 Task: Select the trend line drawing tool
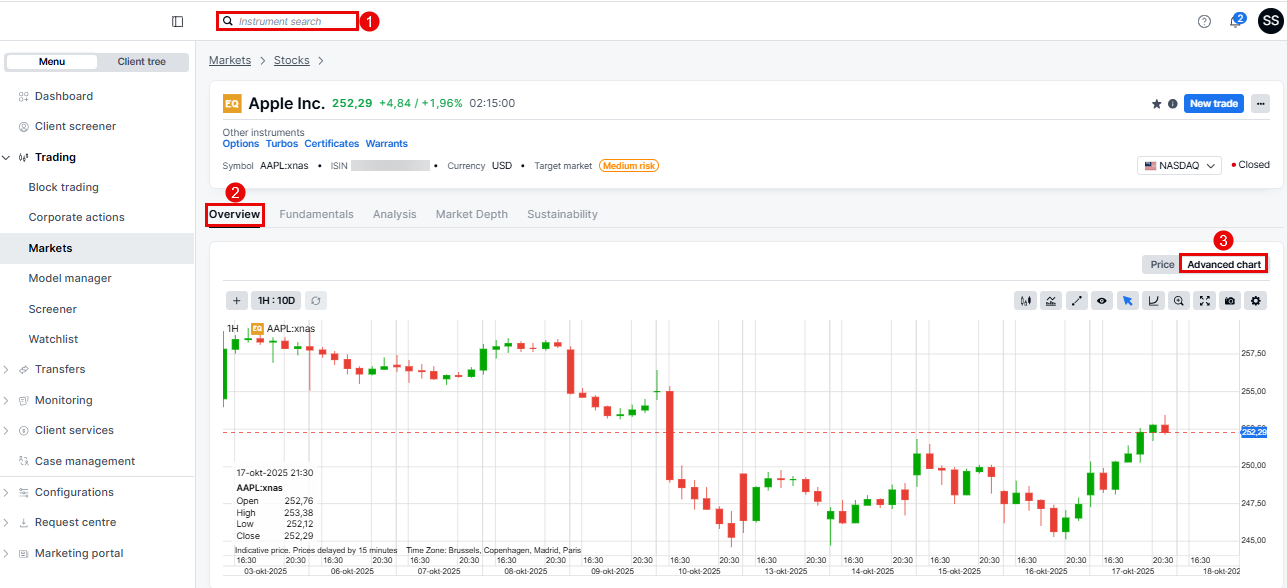click(1077, 300)
